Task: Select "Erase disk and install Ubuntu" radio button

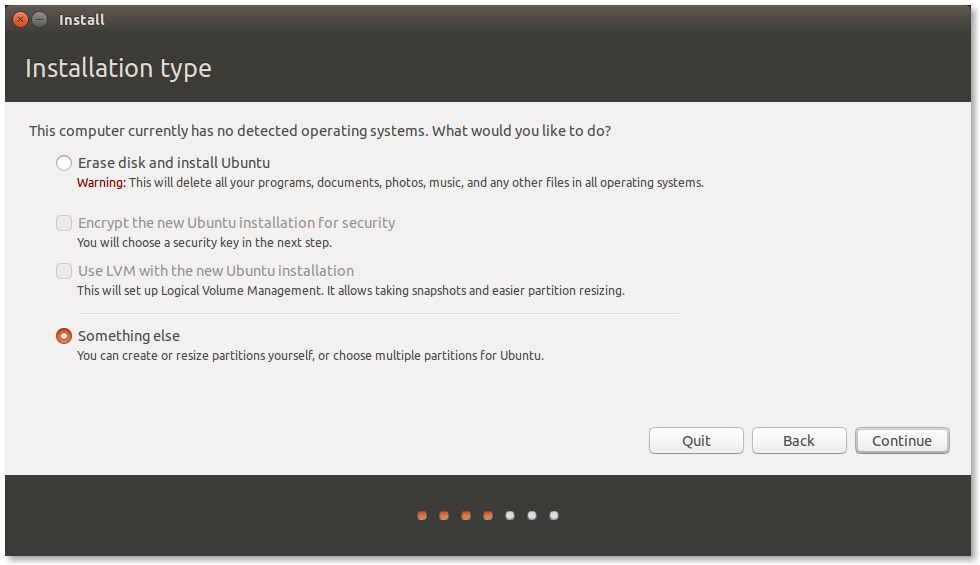Action: coord(64,163)
